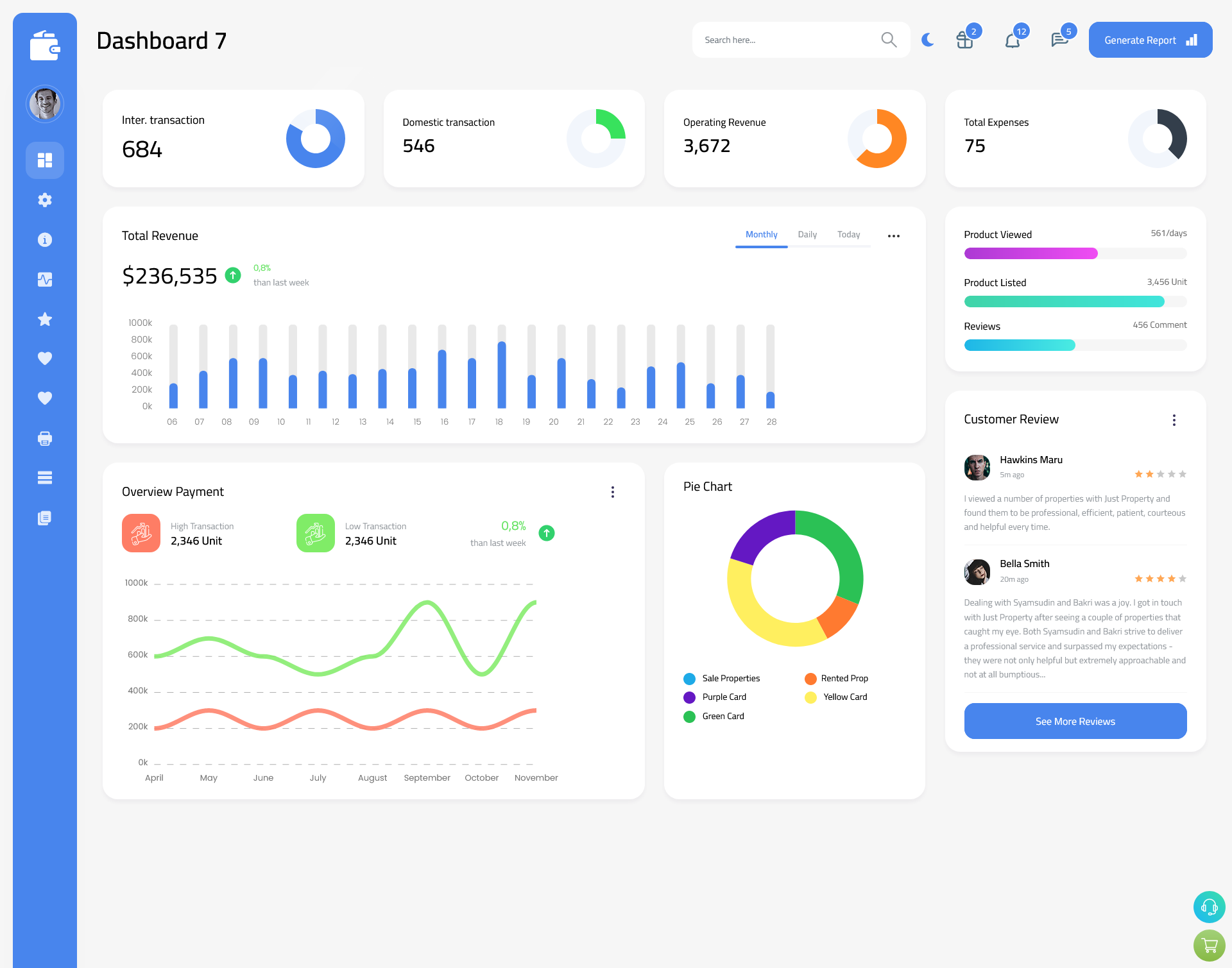Click the favorites star icon
The height and width of the screenshot is (968, 1232).
(45, 319)
